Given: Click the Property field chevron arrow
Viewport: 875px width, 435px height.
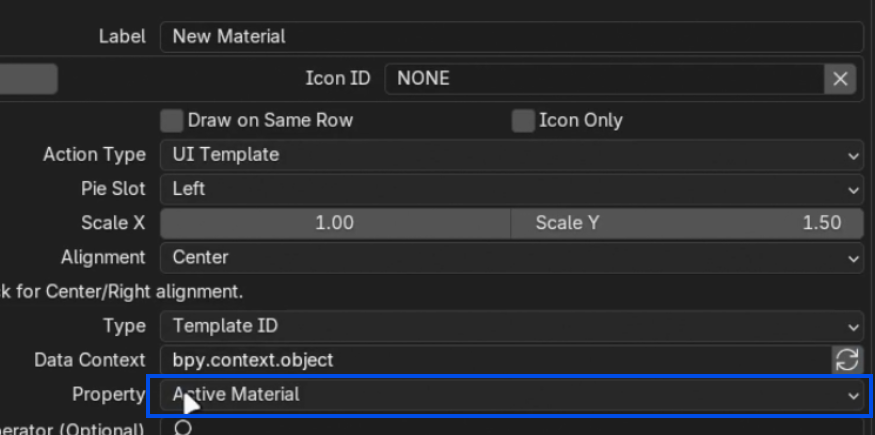Looking at the screenshot, I should pos(853,396).
